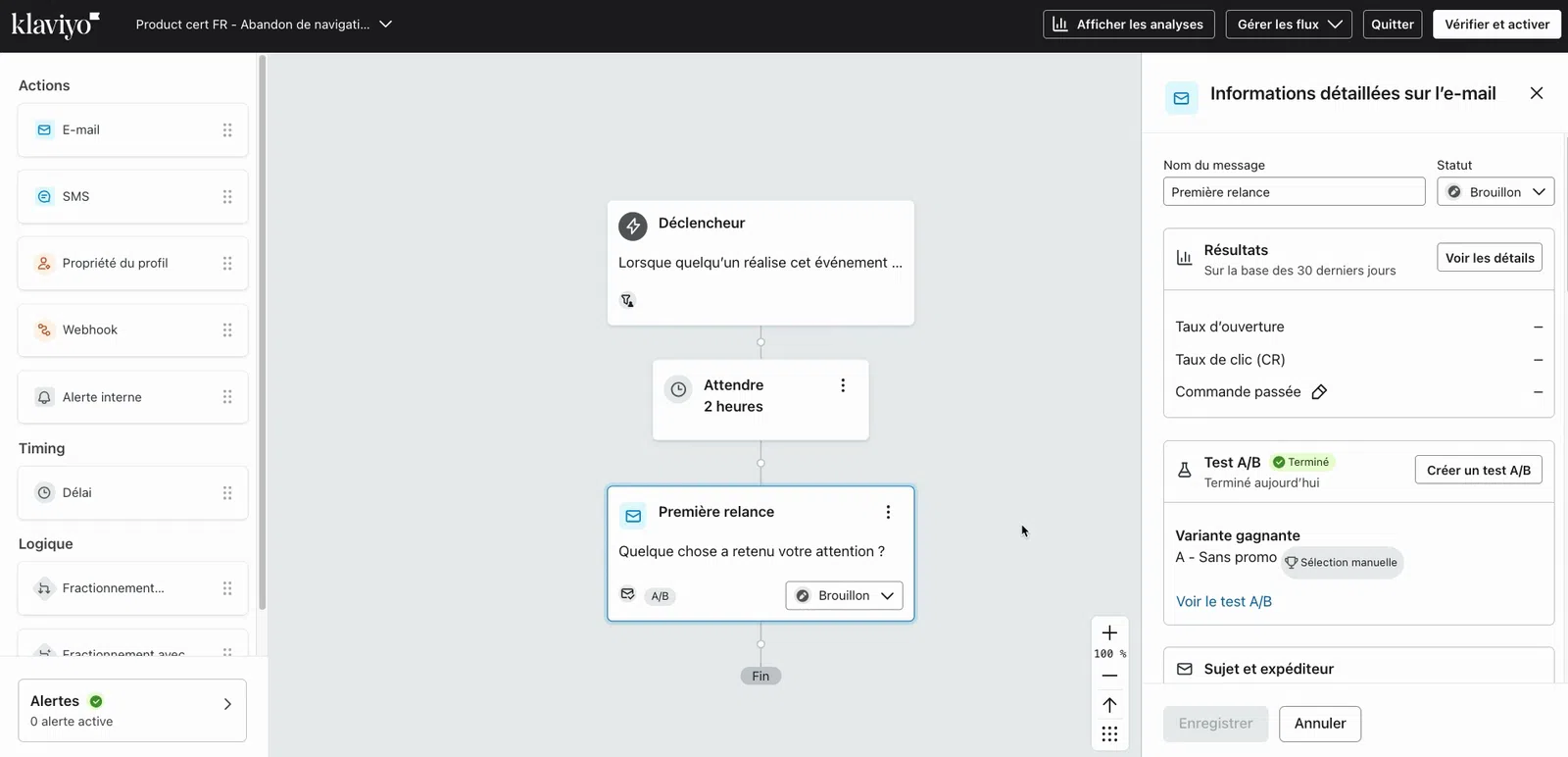Click the Résultats chart icon
This screenshot has width=1568, height=757.
coord(1184,258)
